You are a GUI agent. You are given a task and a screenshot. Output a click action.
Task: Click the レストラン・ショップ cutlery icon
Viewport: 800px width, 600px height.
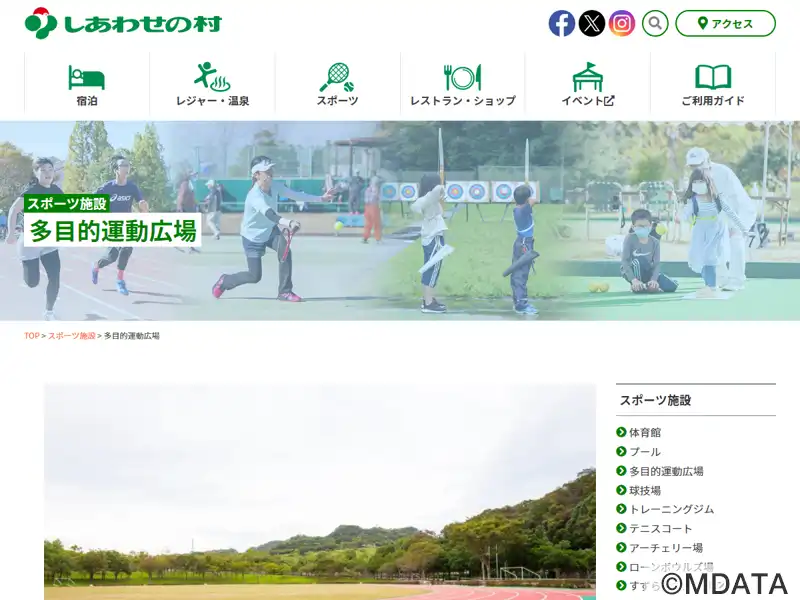coord(463,78)
